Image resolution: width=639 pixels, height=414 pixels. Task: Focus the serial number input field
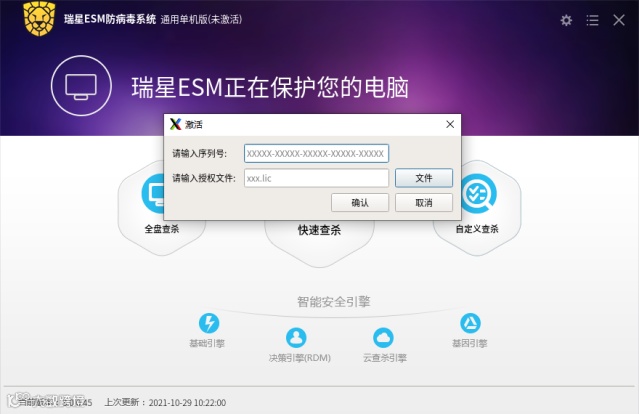(x=316, y=153)
